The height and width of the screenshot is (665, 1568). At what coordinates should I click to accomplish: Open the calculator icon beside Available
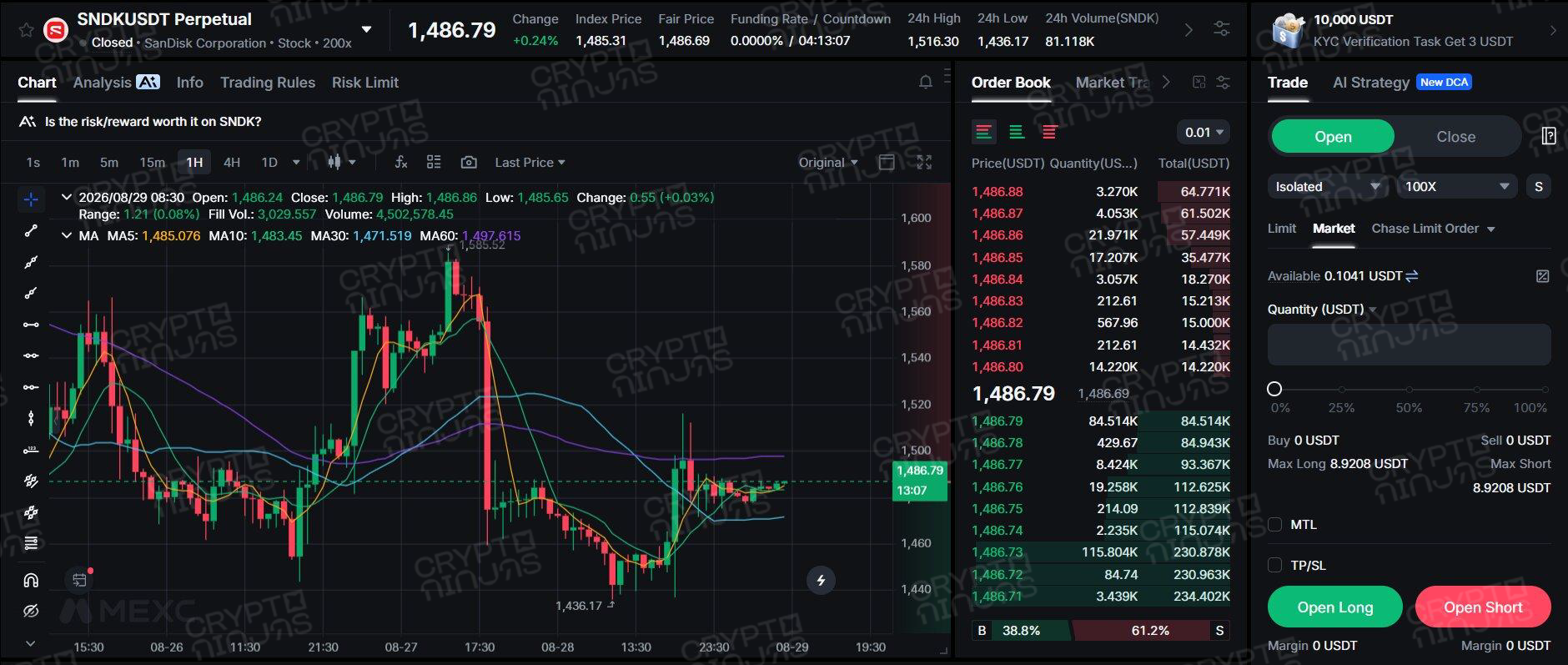[x=1543, y=276]
